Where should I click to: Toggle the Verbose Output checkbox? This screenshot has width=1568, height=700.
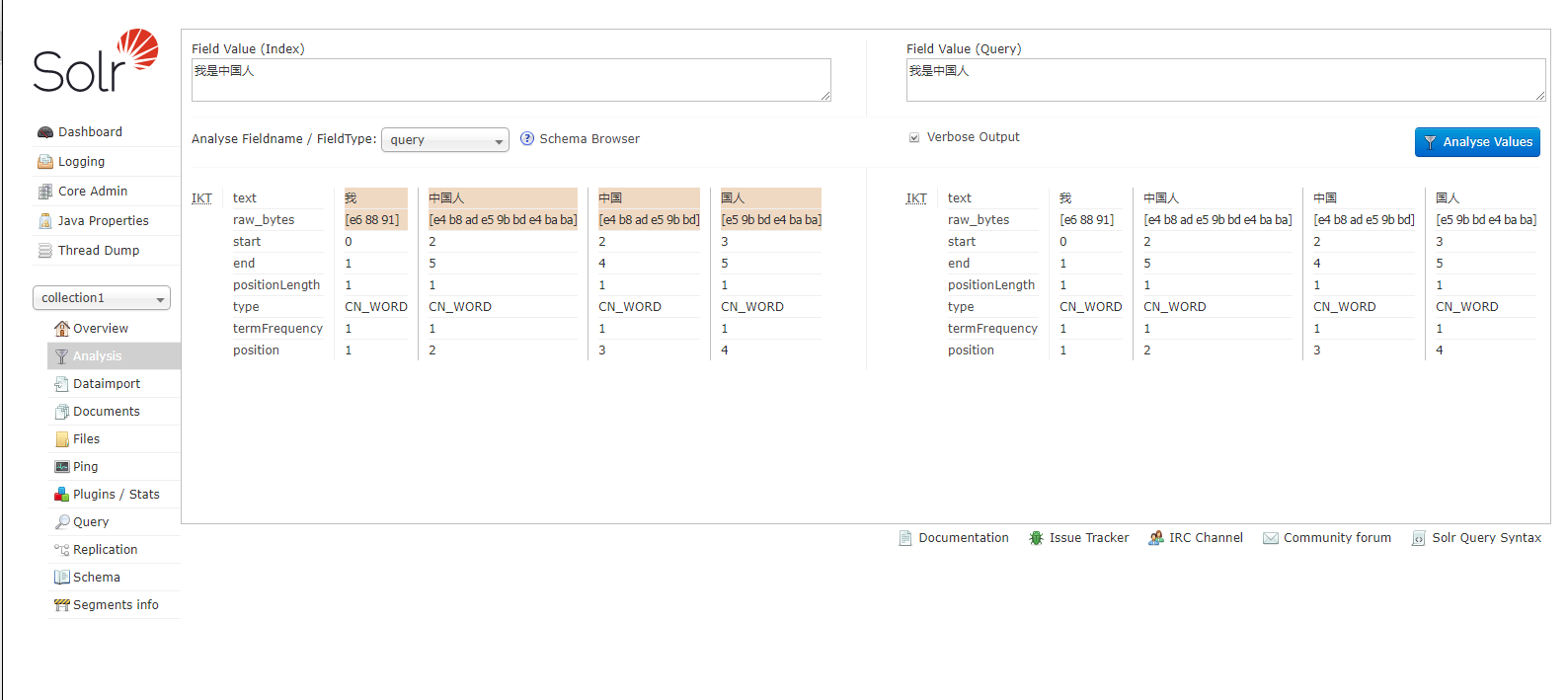coord(914,138)
